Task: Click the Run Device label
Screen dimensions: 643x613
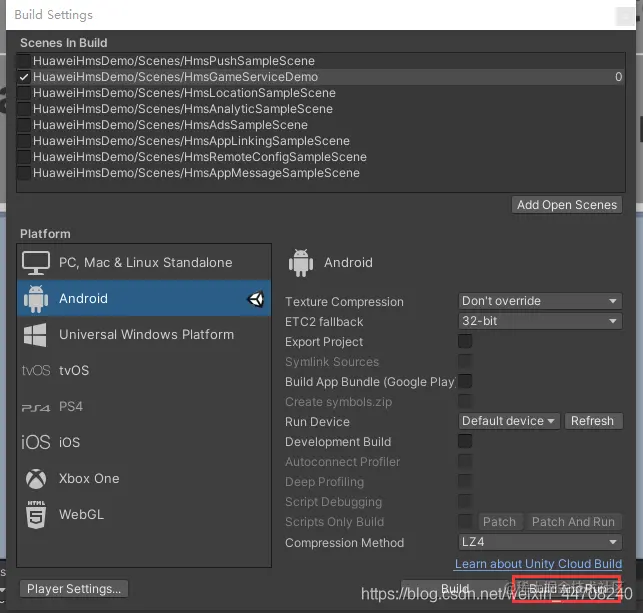Action: coord(317,422)
